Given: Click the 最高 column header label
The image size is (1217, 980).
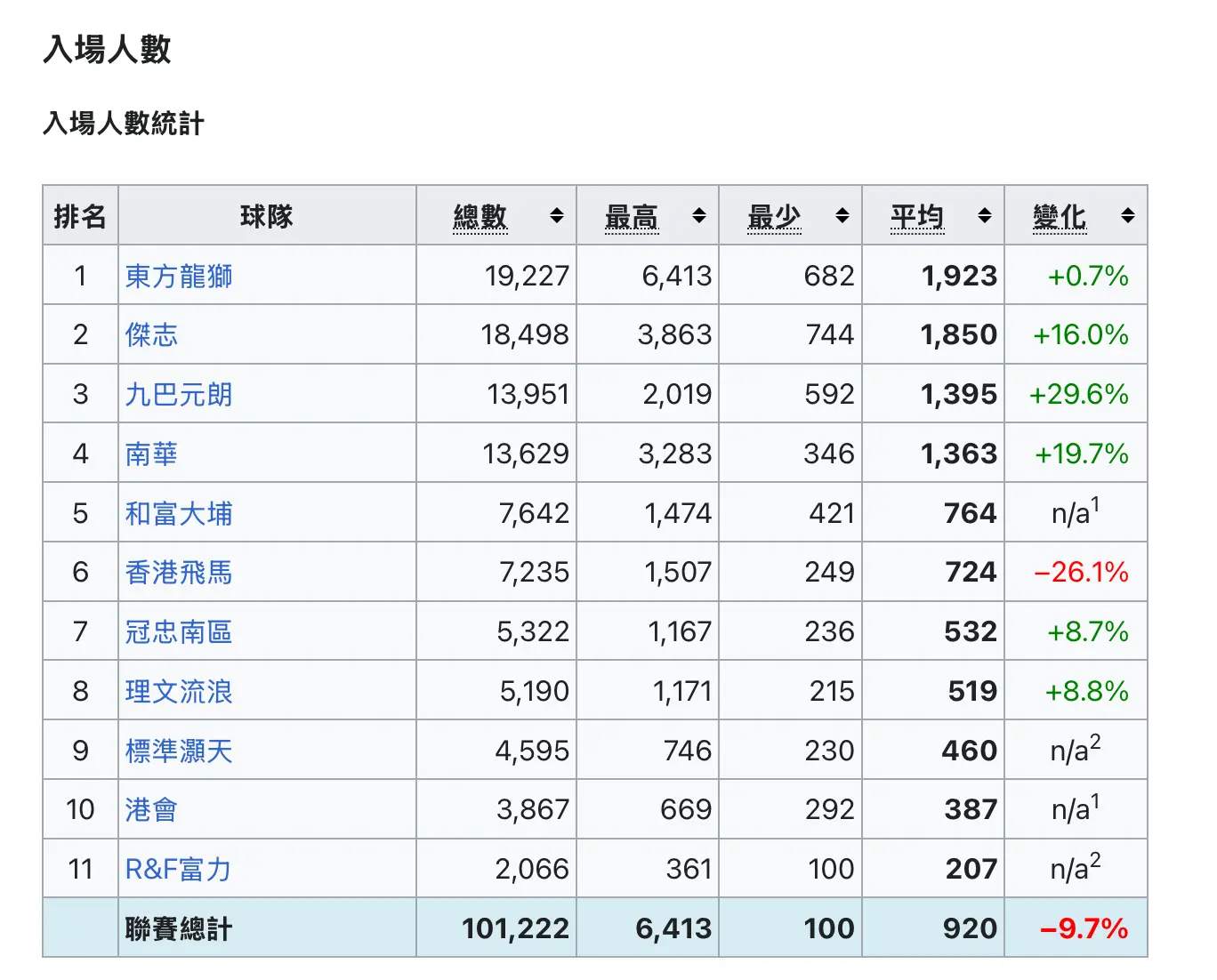Looking at the screenshot, I should pos(632,216).
